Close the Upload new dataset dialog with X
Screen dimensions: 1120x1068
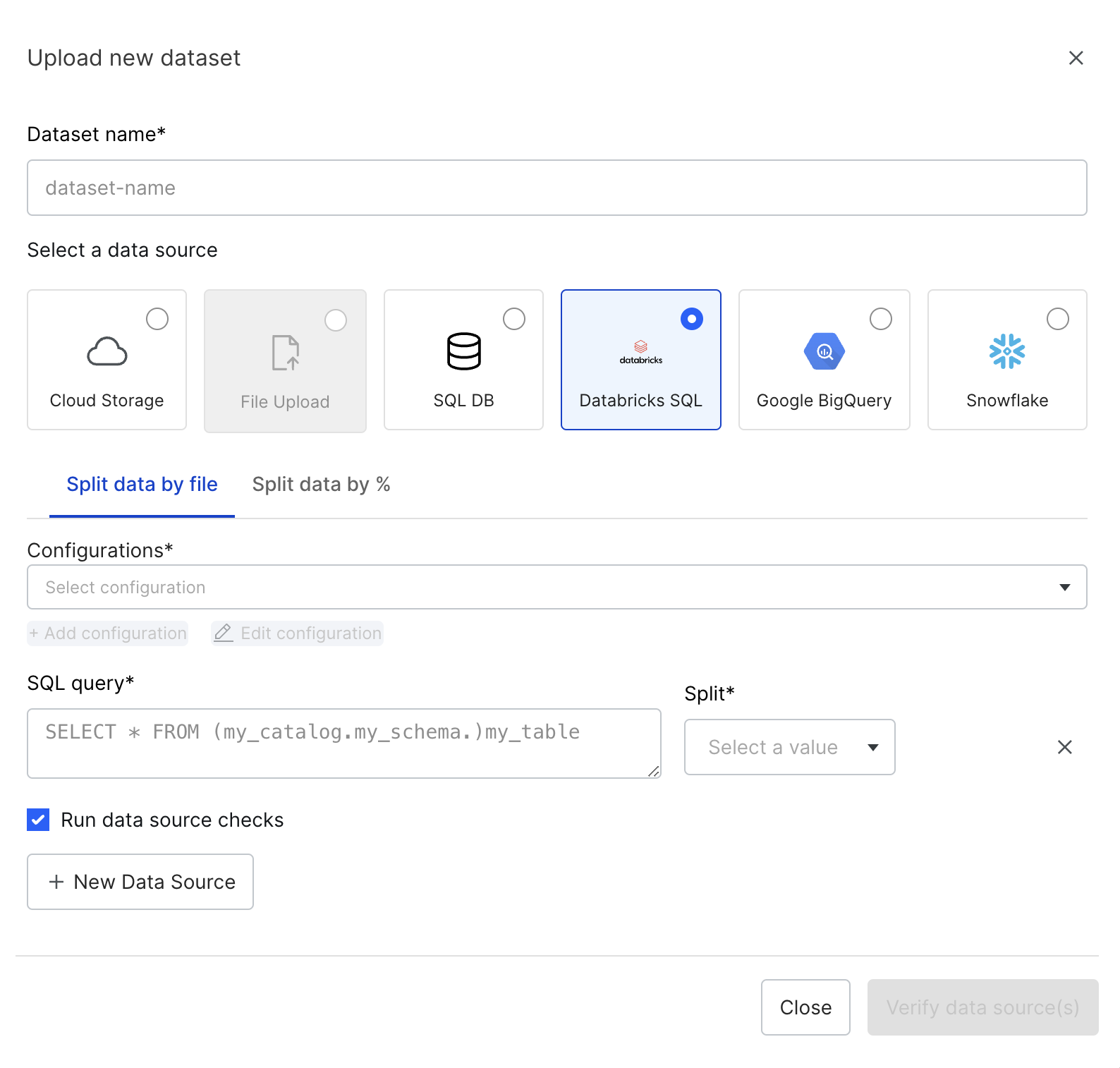click(x=1076, y=58)
